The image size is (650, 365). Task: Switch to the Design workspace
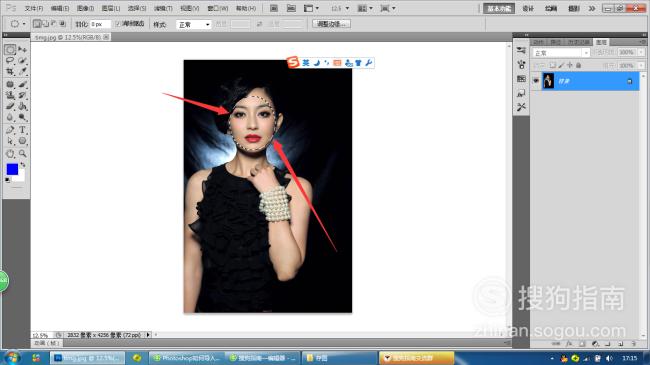click(528, 8)
